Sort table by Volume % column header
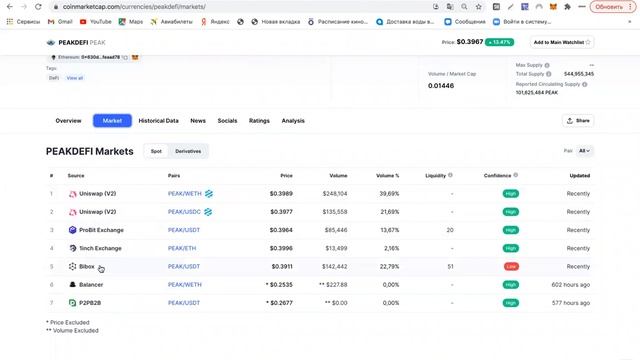The height and width of the screenshot is (360, 640). click(x=387, y=176)
